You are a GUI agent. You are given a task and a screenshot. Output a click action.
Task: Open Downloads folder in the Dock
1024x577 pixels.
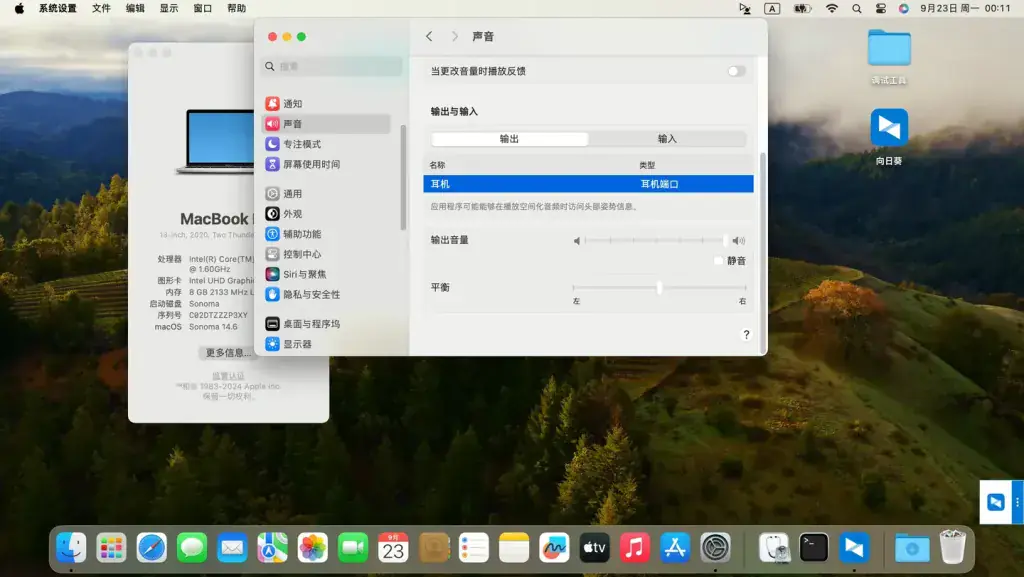[x=912, y=548]
